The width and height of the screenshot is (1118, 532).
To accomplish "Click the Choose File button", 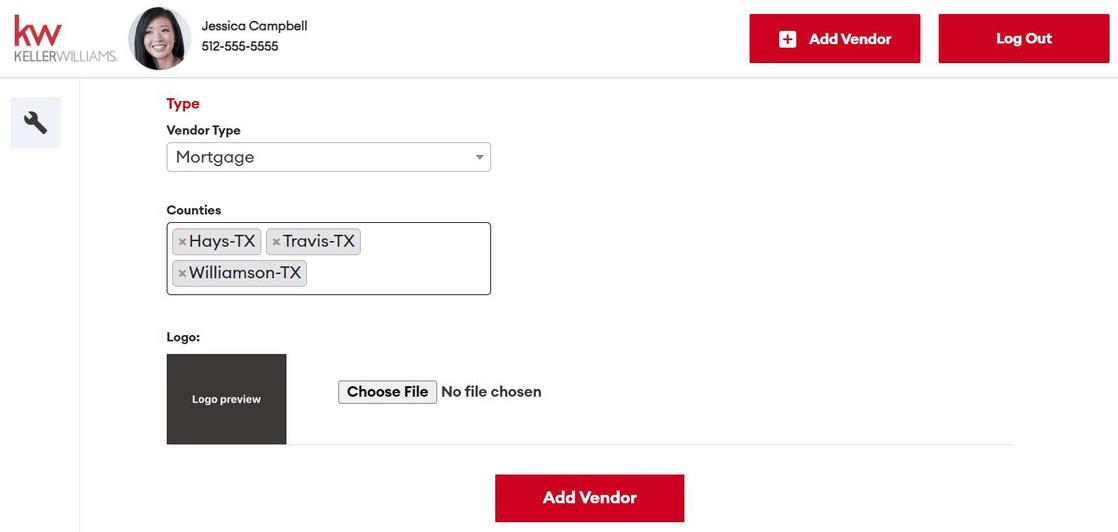I will tap(387, 392).
